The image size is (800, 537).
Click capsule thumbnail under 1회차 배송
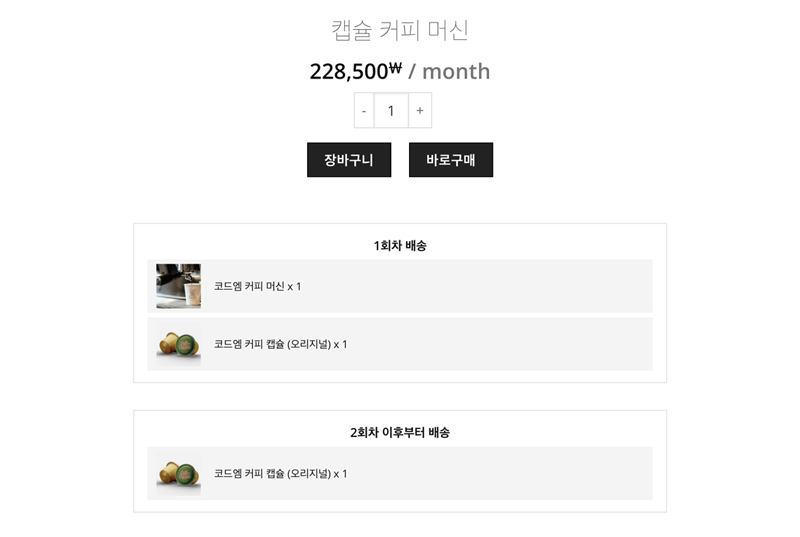pyautogui.click(x=178, y=344)
